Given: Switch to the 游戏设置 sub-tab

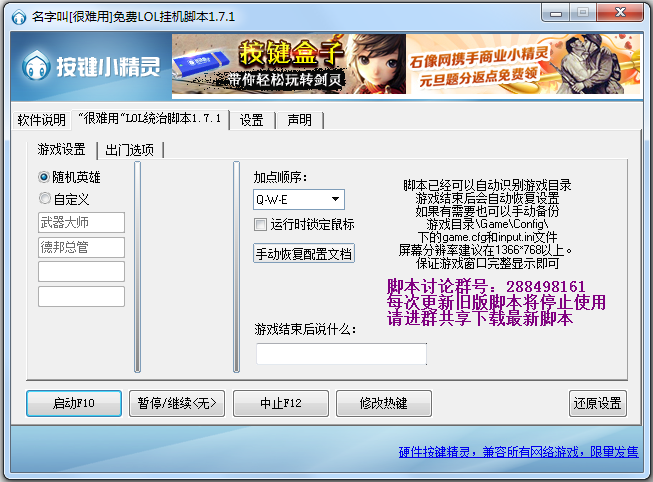Looking at the screenshot, I should pos(61,149).
